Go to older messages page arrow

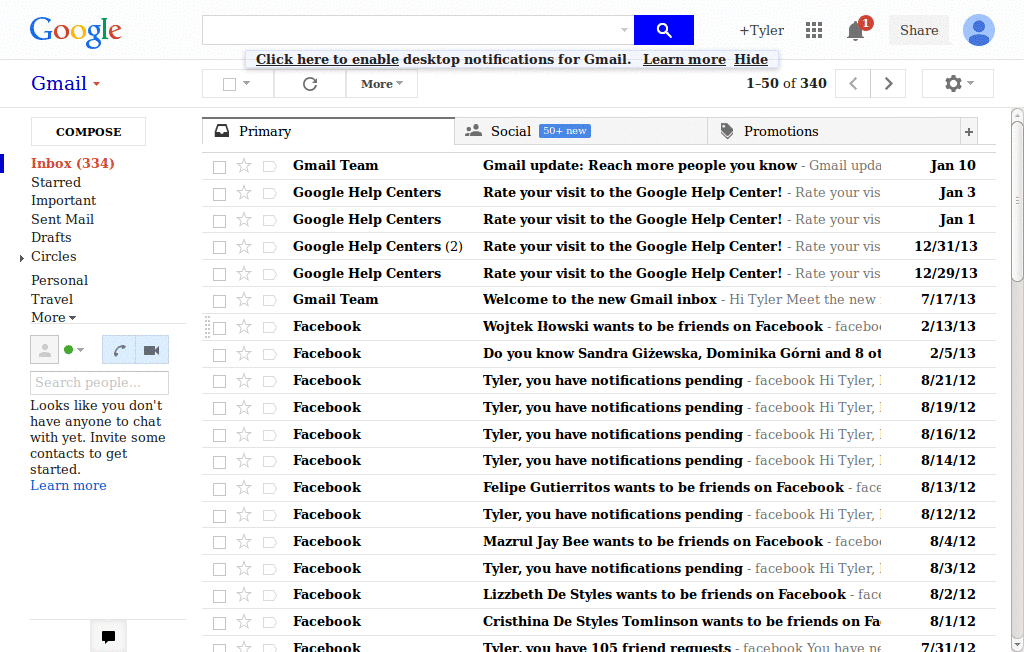[x=888, y=84]
